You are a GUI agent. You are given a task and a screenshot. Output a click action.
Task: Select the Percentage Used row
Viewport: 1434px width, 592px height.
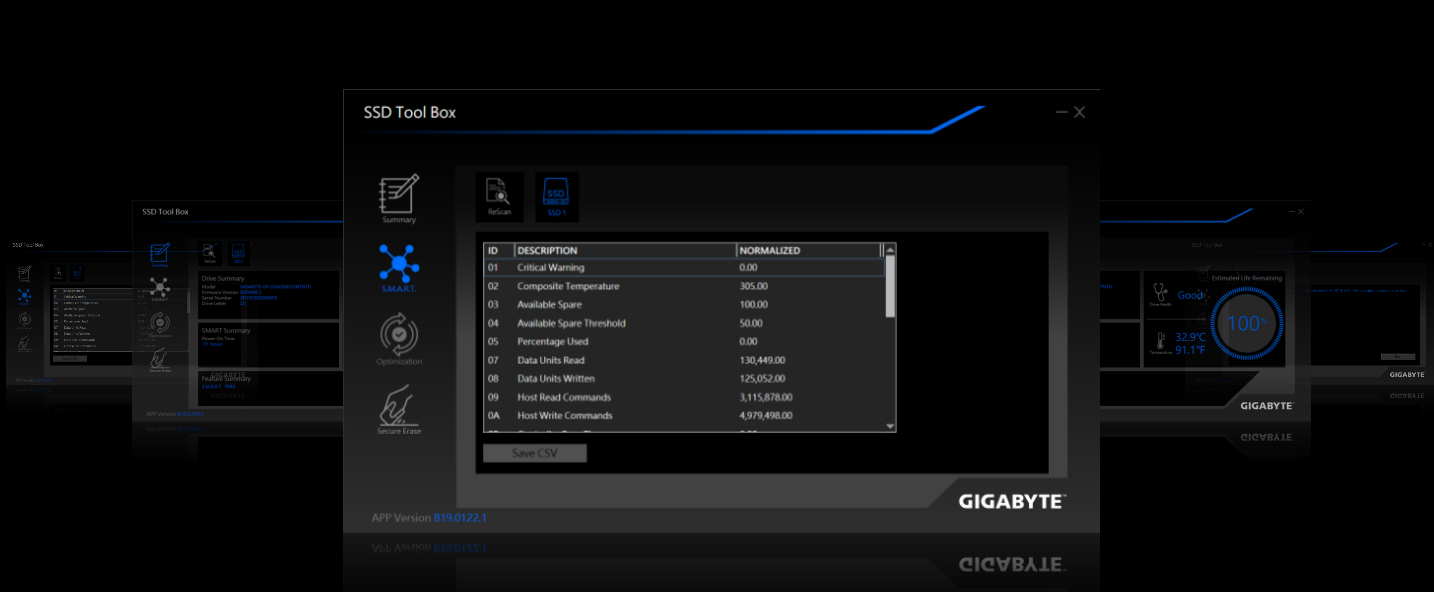[684, 341]
